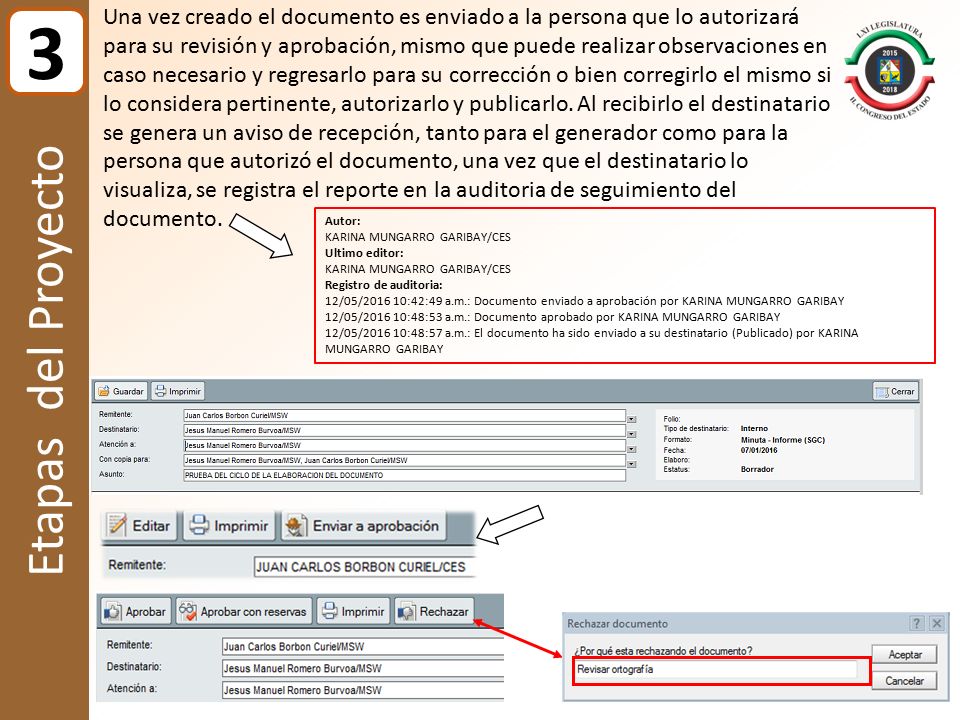Click the Aprobar con reservas button
Viewport: 960px width, 720px height.
click(x=244, y=612)
